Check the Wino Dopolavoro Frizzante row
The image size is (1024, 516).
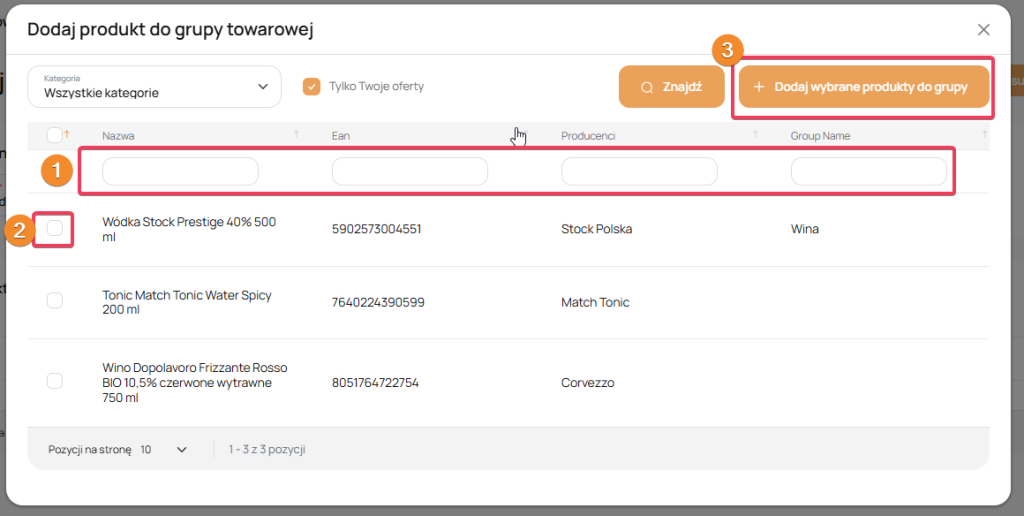pos(55,381)
